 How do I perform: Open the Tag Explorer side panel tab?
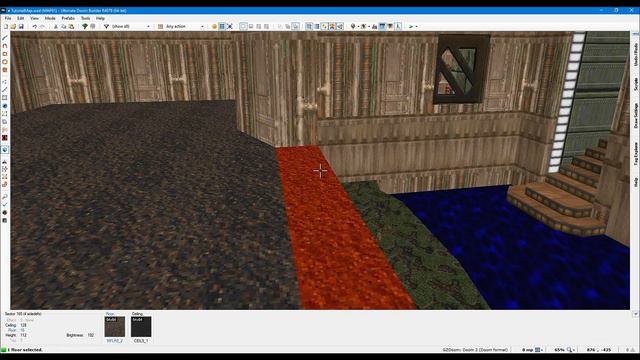click(636, 153)
